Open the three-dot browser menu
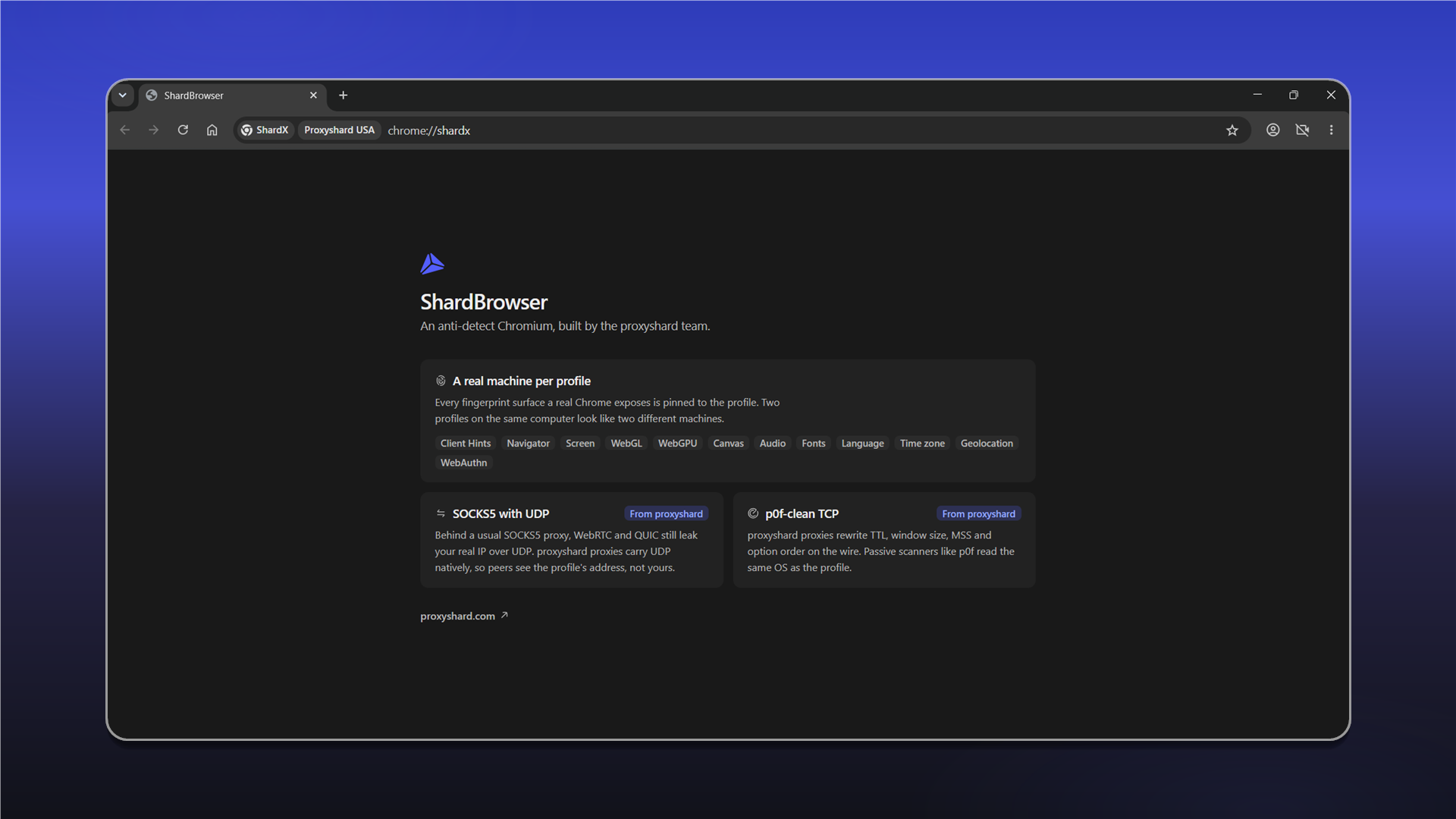 [1332, 130]
